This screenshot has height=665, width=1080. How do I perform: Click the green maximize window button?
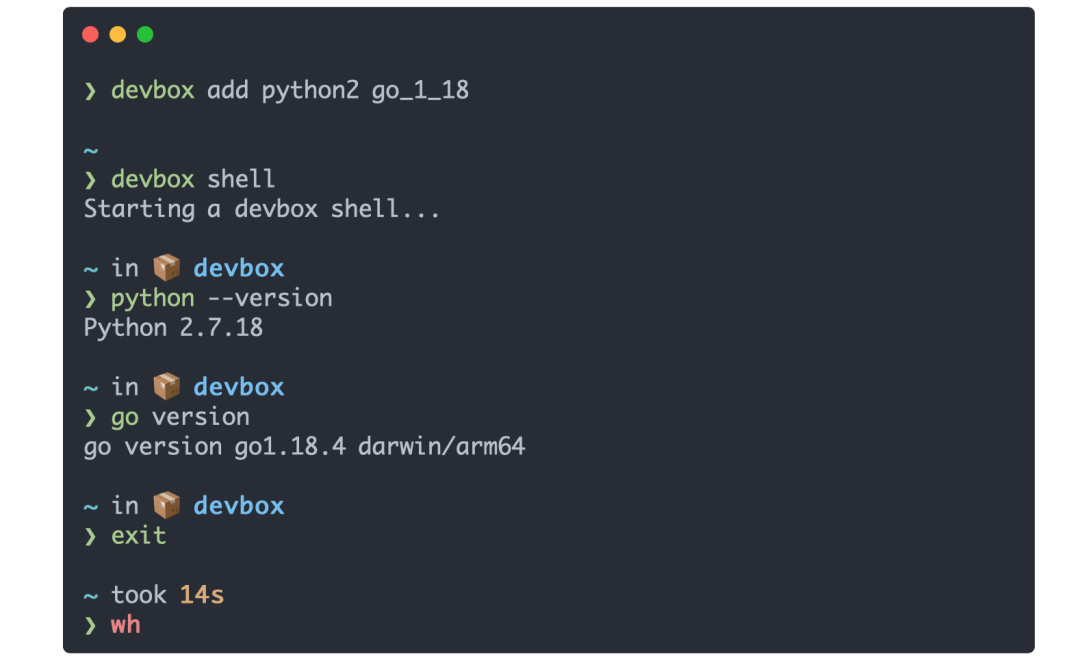pyautogui.click(x=145, y=35)
